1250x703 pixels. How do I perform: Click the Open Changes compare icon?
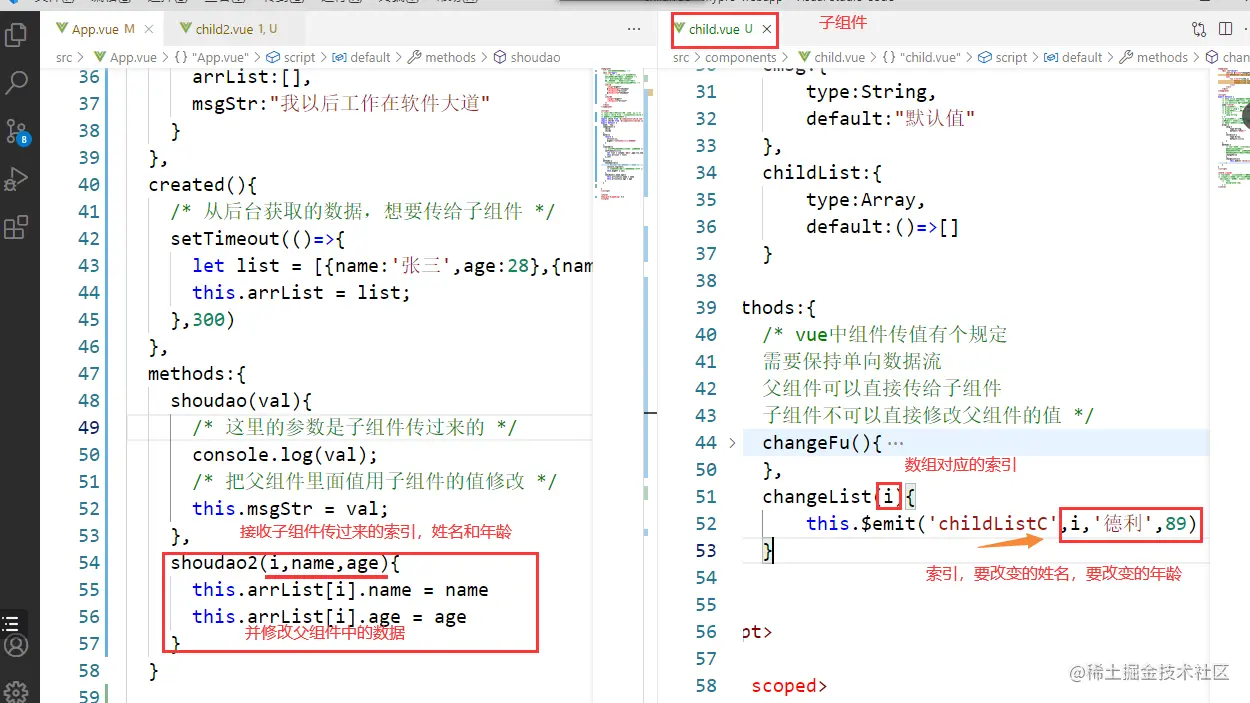[x=1199, y=29]
